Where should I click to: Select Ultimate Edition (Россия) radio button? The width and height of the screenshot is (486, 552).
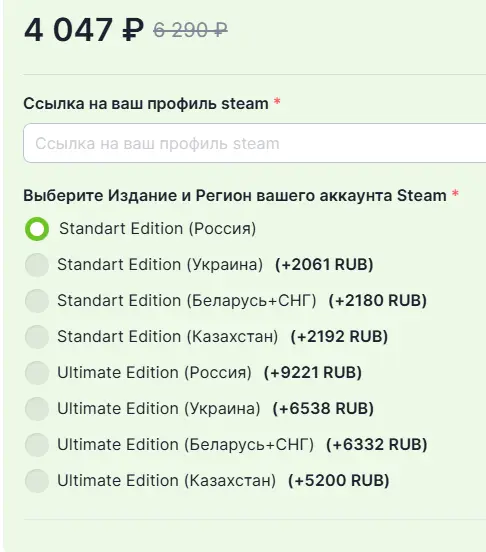point(37,372)
